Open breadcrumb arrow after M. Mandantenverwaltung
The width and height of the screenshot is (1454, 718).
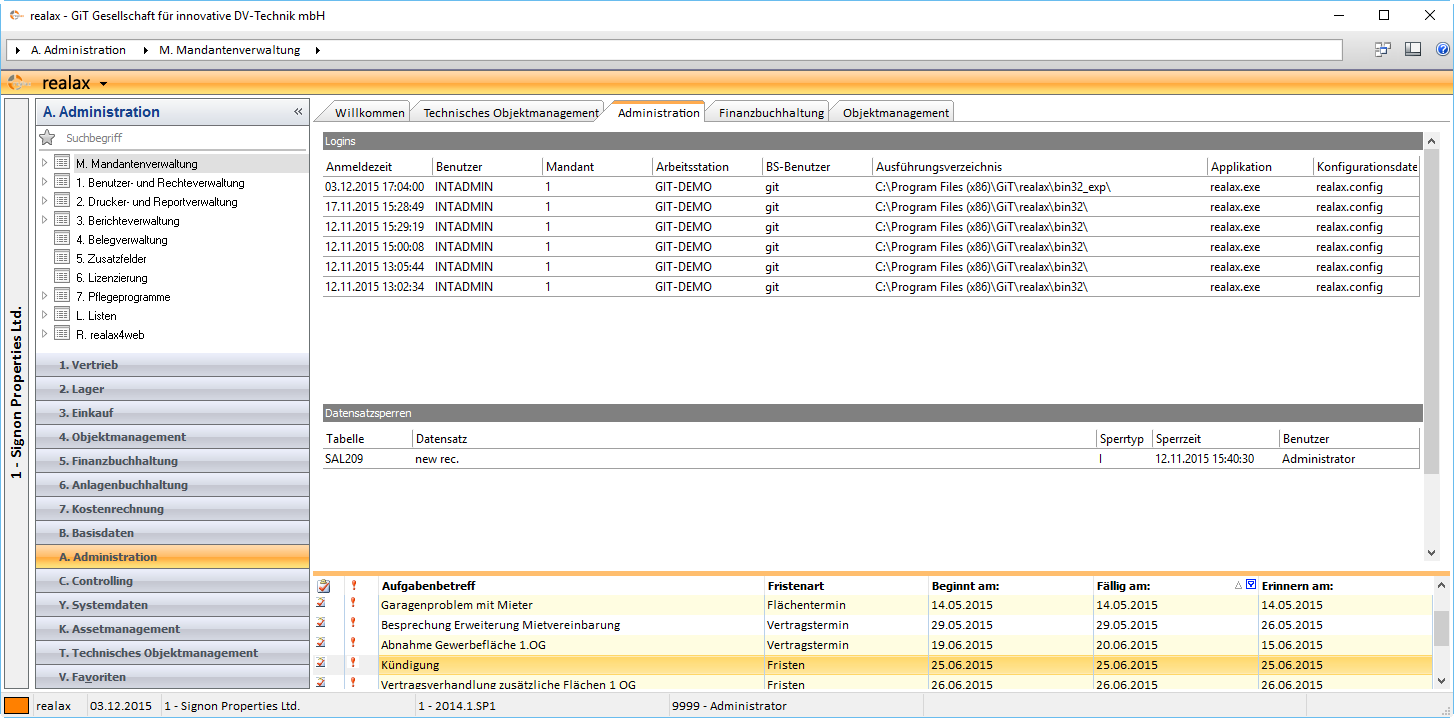click(x=317, y=50)
